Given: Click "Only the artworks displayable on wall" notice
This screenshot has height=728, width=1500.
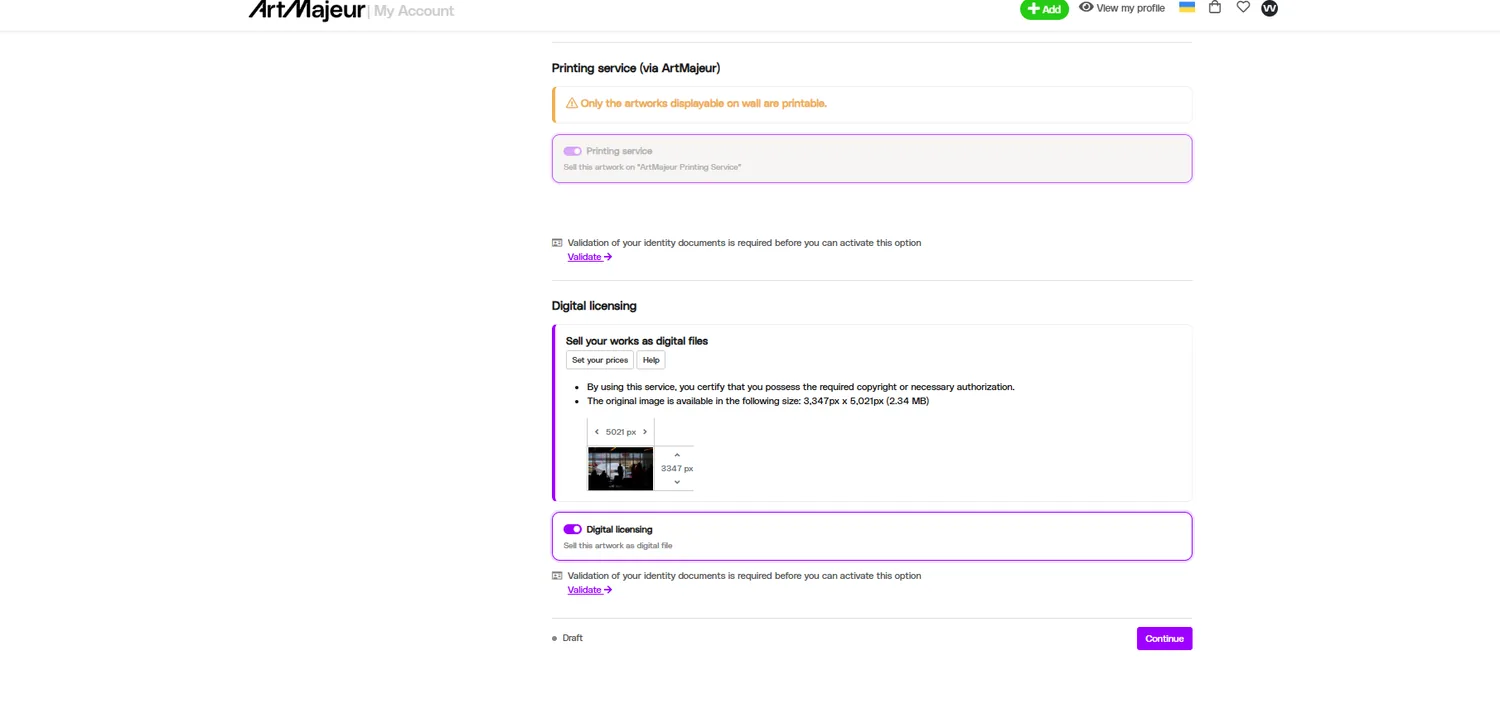Looking at the screenshot, I should (704, 103).
